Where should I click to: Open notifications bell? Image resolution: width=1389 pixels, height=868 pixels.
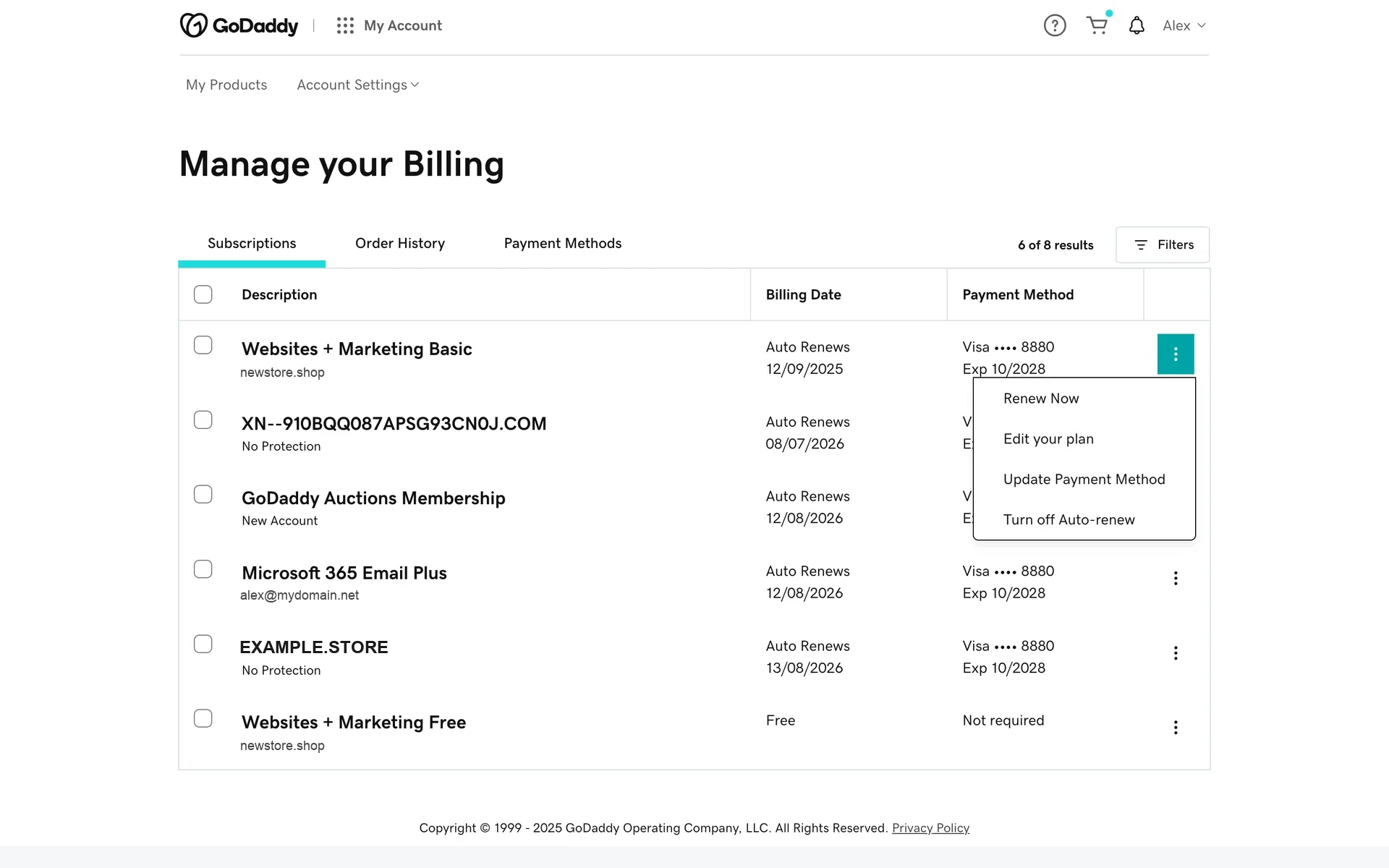coord(1137,25)
